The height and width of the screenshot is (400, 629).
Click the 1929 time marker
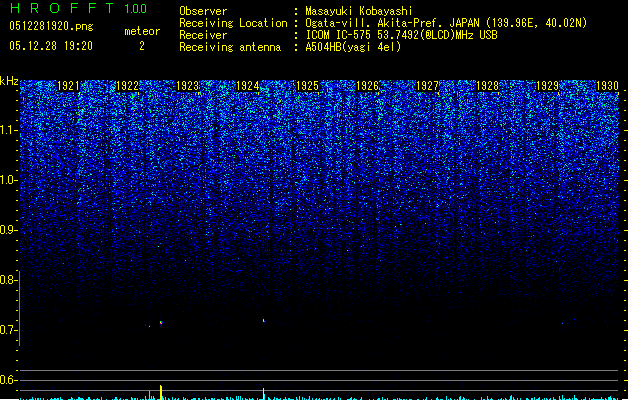[x=548, y=86]
